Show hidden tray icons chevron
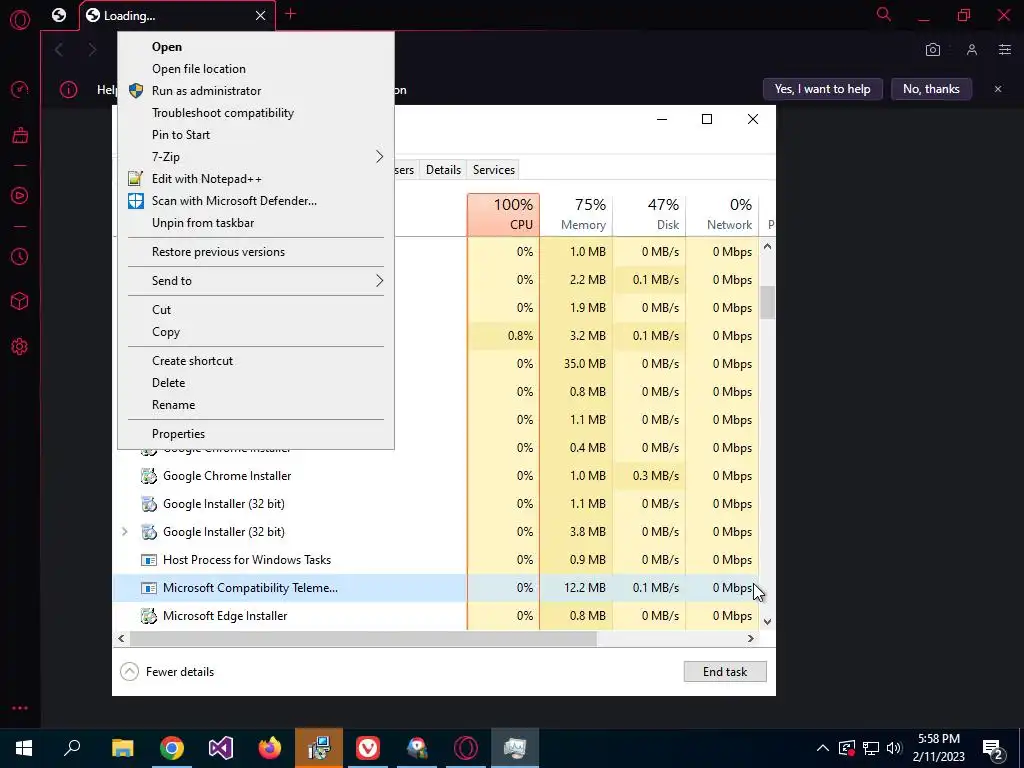This screenshot has height=768, width=1024. [x=823, y=748]
